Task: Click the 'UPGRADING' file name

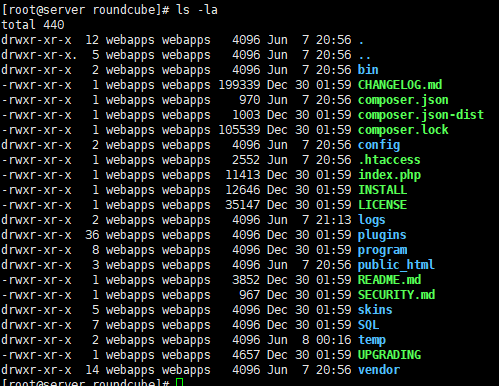Action: click(389, 355)
